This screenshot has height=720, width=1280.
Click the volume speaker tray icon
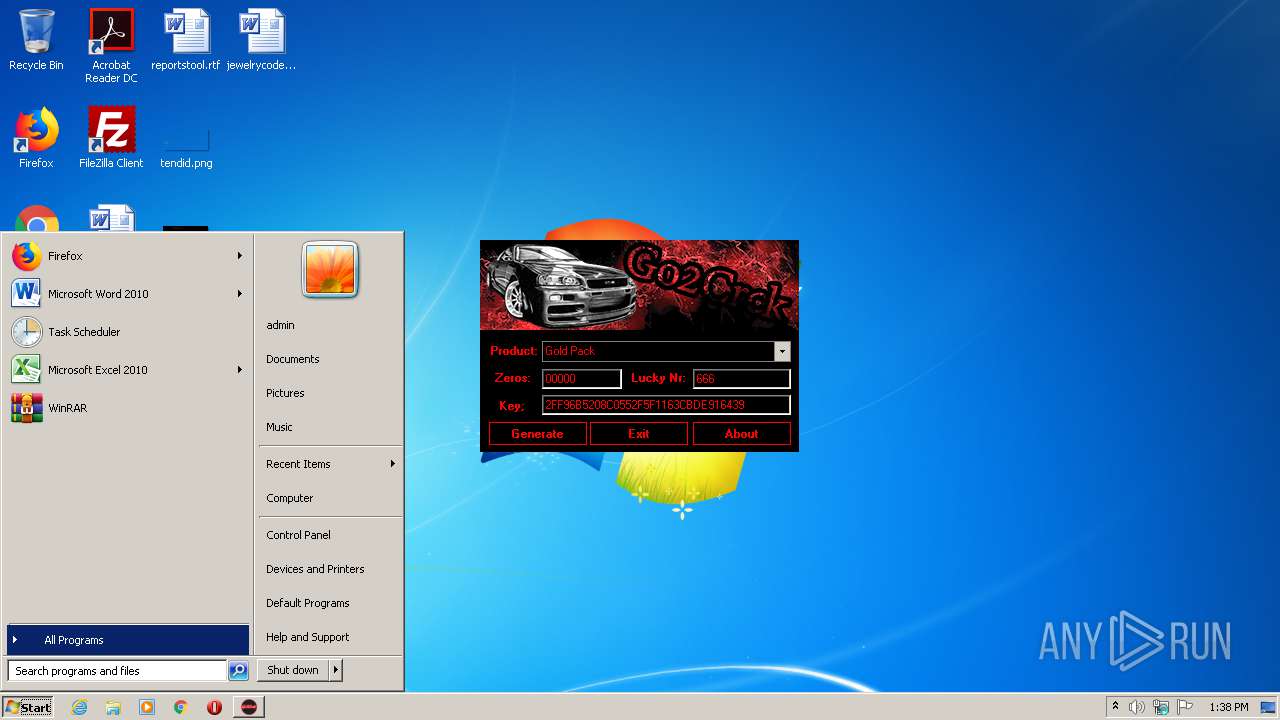[x=1137, y=707]
